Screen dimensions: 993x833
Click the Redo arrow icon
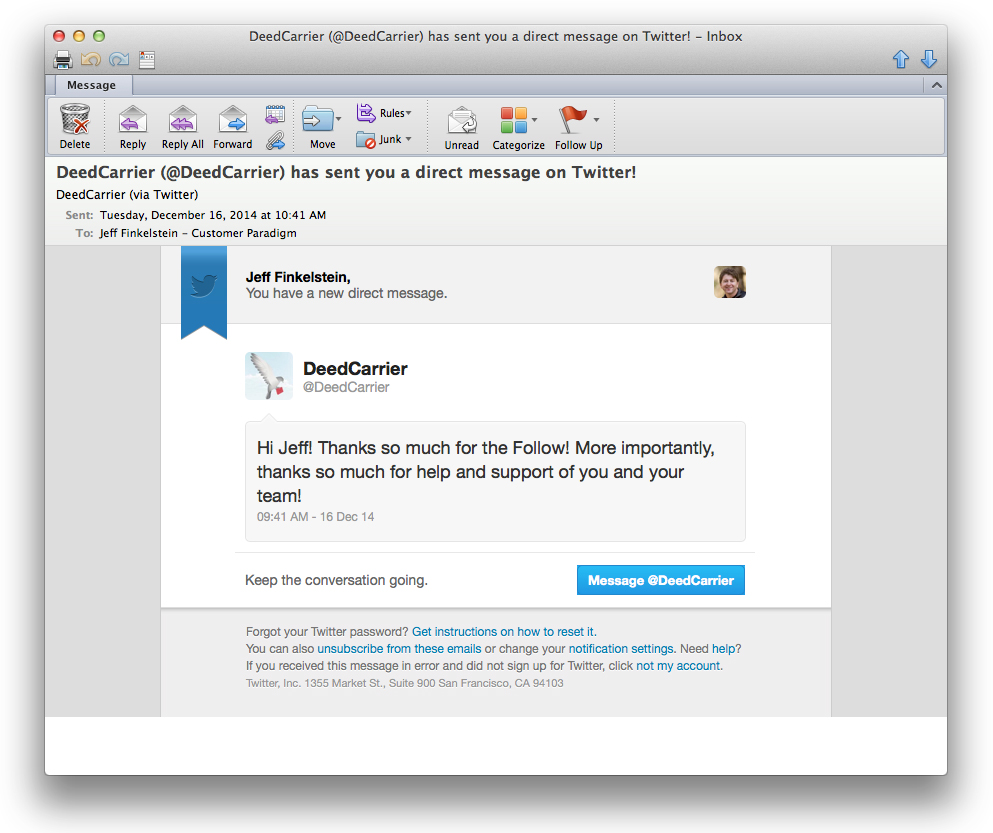pos(119,60)
